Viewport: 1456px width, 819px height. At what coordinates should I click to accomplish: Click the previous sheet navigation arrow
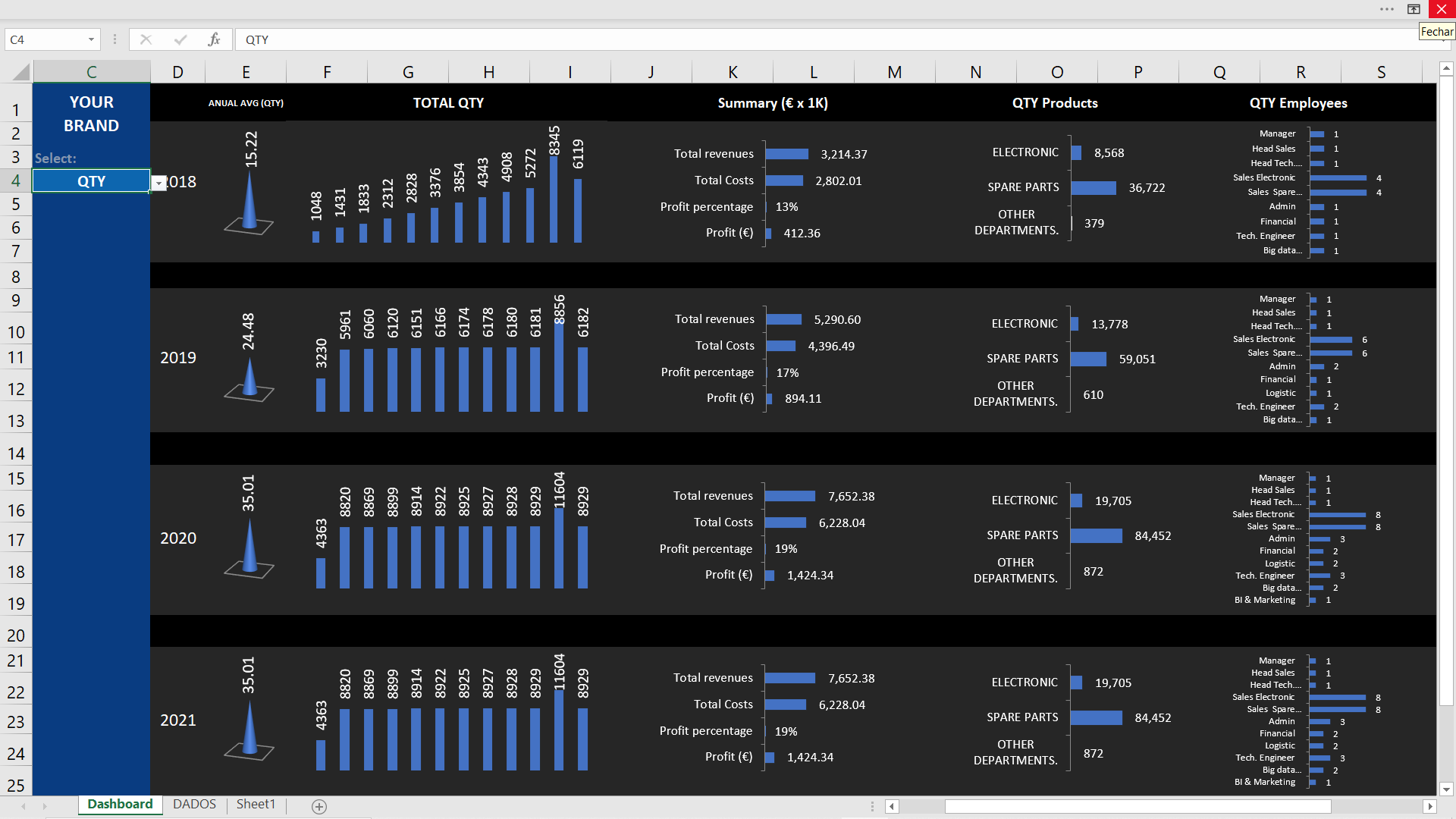[x=24, y=806]
